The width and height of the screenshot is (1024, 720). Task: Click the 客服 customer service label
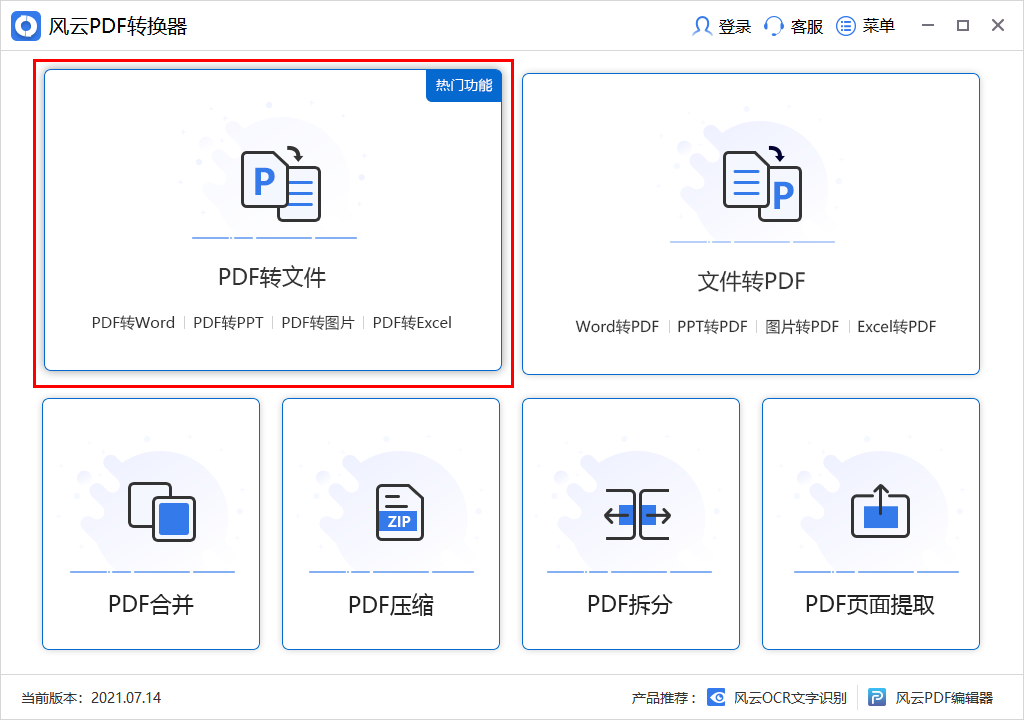click(x=807, y=27)
